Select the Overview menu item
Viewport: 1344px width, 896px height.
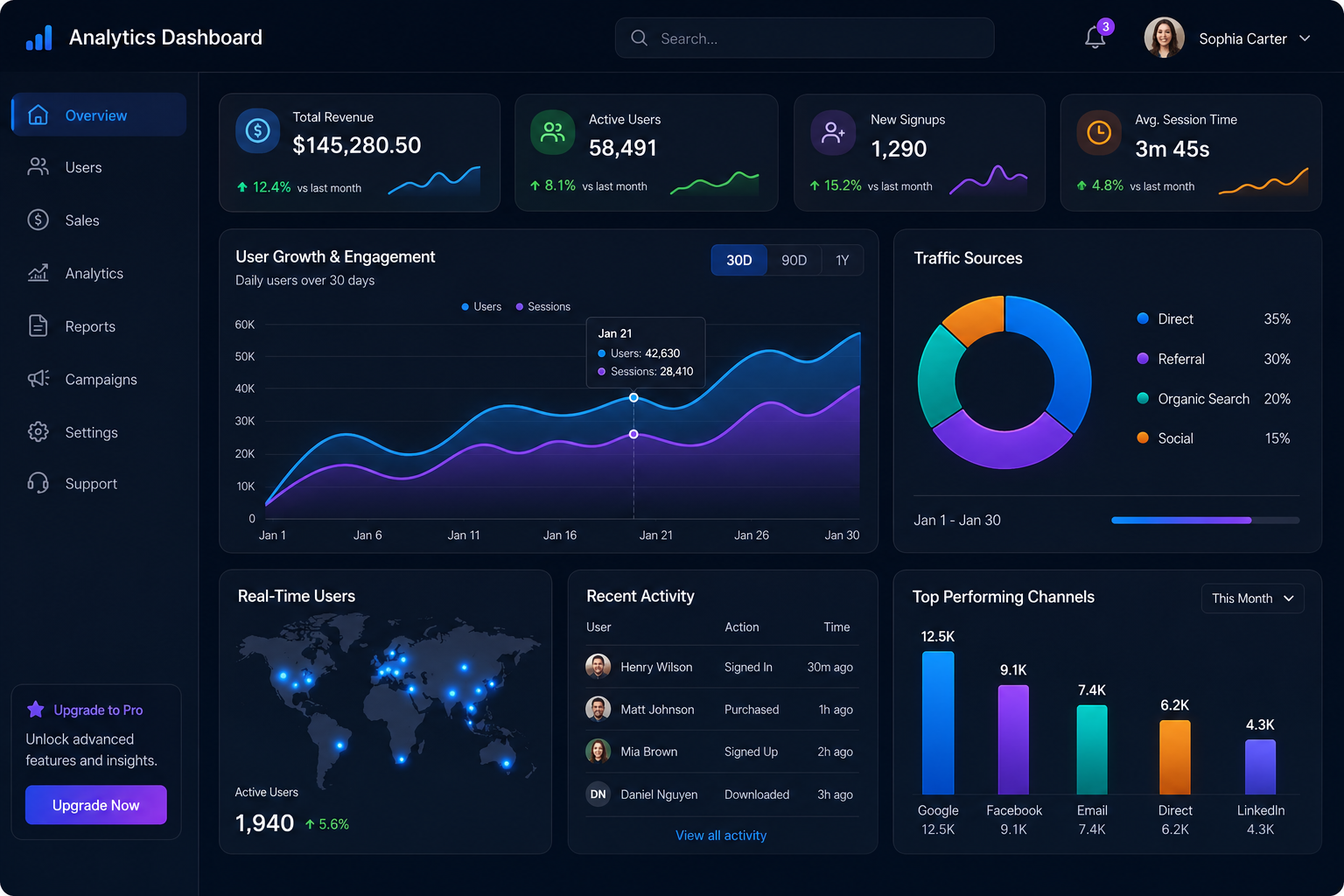tap(99, 115)
